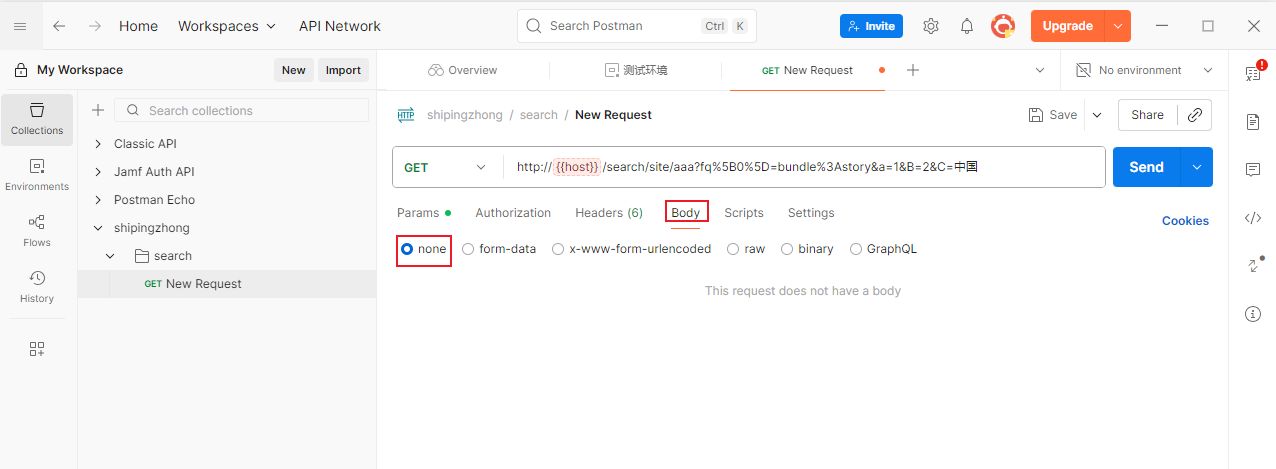Open the History sidebar panel
The height and width of the screenshot is (469, 1276).
pyautogui.click(x=37, y=285)
